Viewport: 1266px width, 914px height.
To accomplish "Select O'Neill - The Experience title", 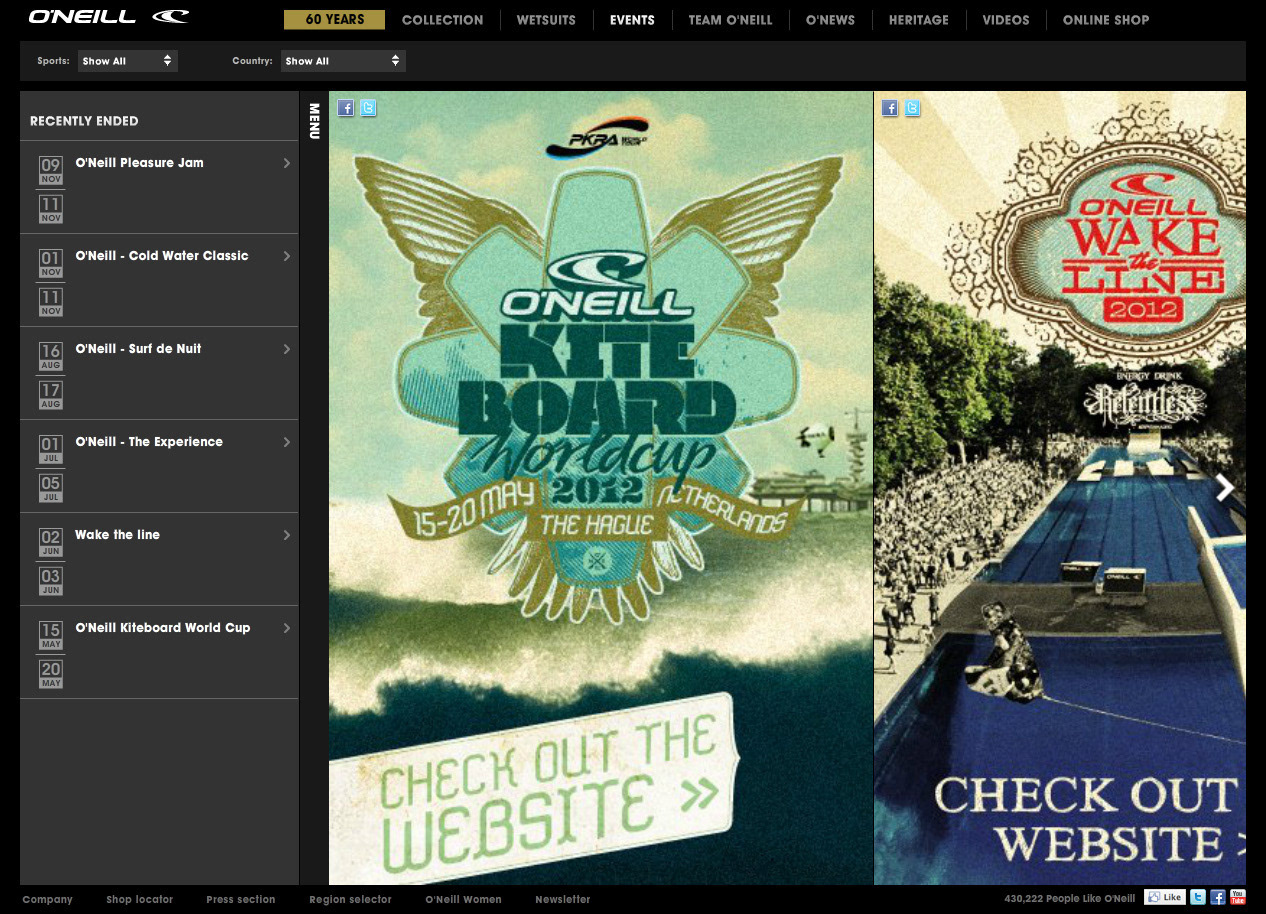I will (x=149, y=442).
